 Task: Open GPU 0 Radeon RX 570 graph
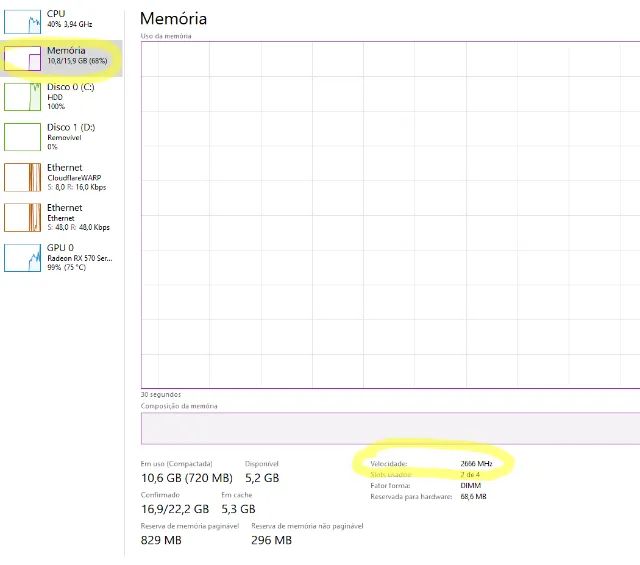(22, 257)
